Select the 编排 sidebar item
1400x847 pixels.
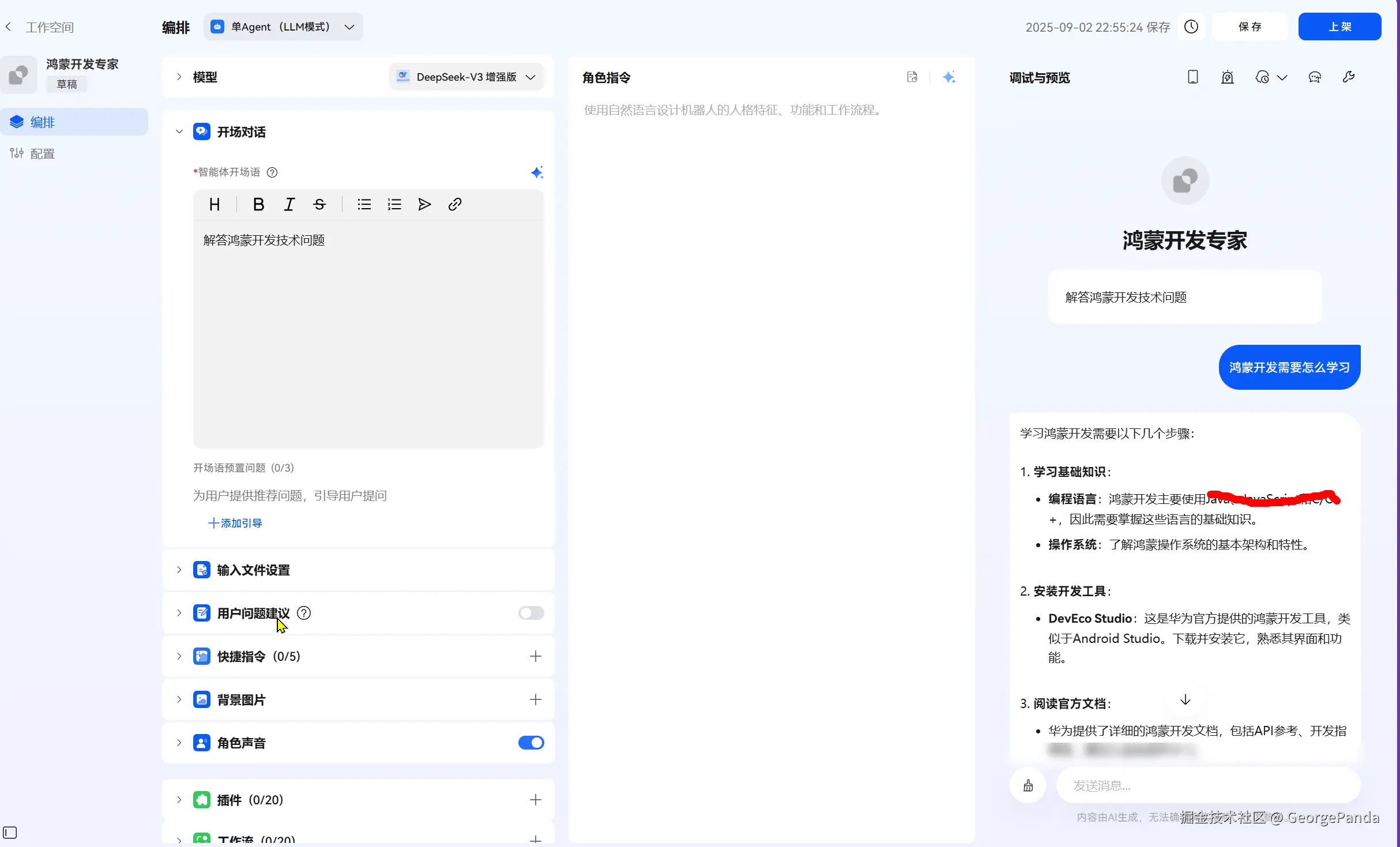click(42, 122)
